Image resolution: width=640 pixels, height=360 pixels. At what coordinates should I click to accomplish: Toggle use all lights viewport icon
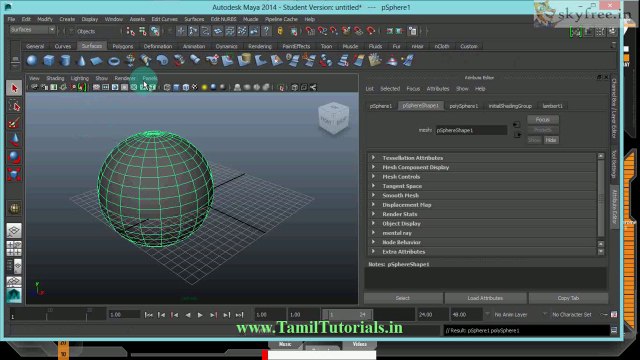204,87
